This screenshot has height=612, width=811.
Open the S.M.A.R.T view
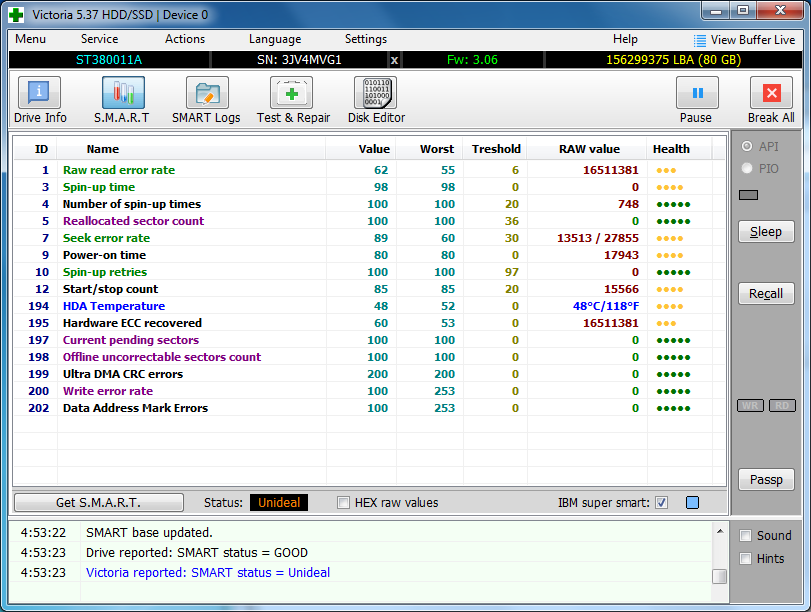tap(123, 100)
